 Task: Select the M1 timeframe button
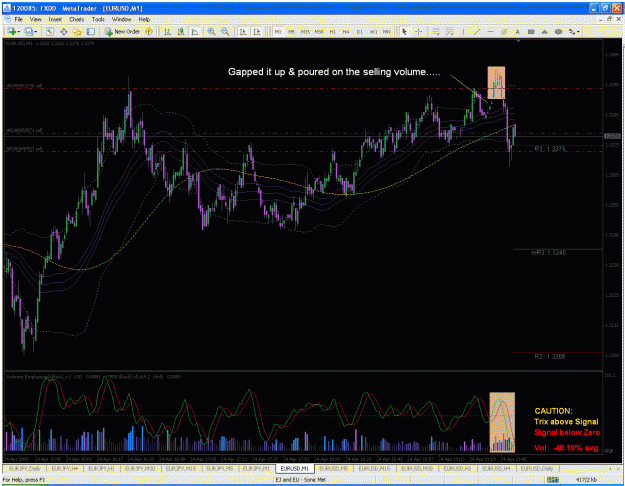278,31
